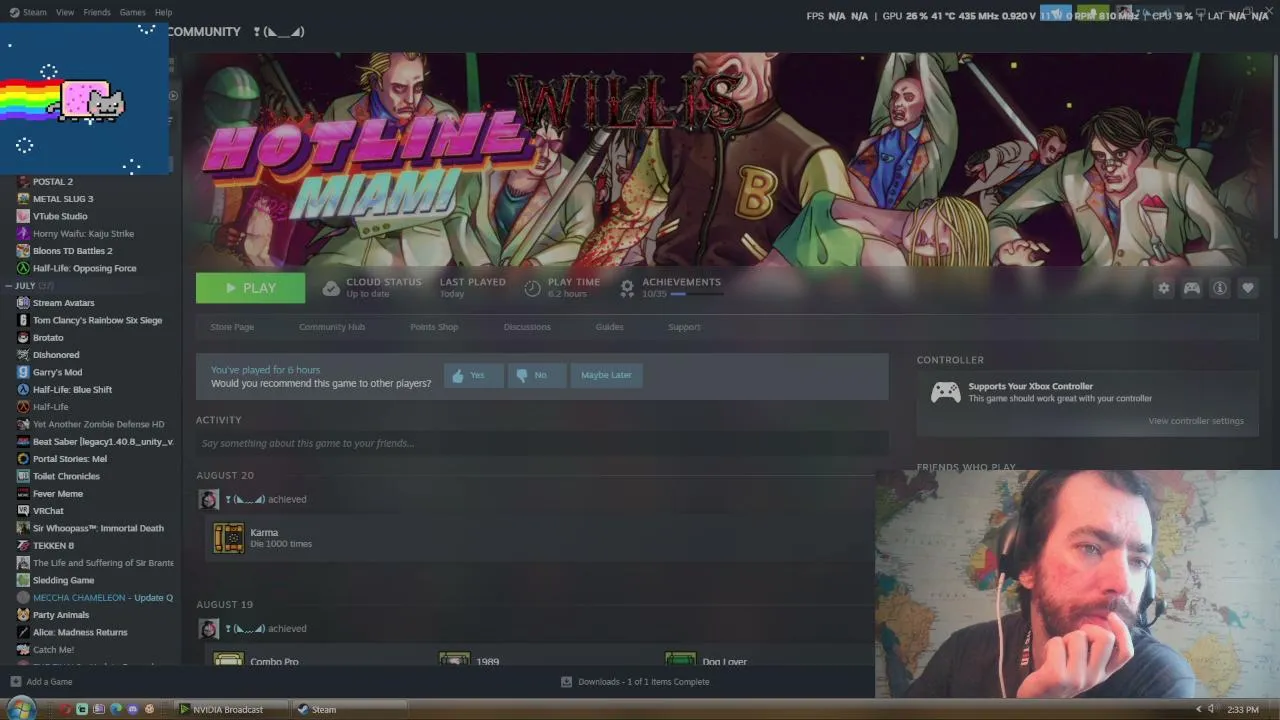Click the achievements progress bar
Image resolution: width=1280 pixels, height=720 pixels.
(x=695, y=294)
